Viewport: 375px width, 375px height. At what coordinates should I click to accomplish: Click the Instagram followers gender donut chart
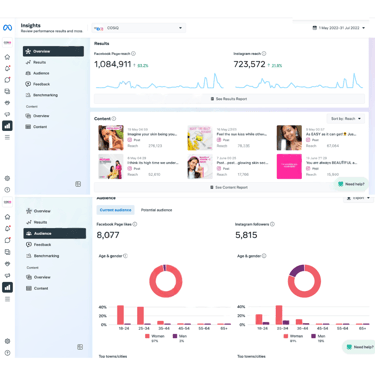(304, 281)
